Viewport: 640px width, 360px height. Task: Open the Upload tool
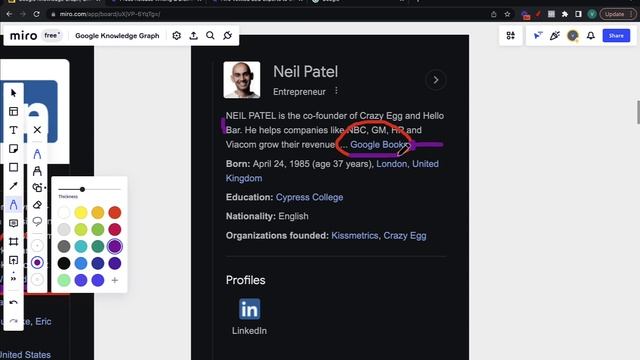click(x=13, y=260)
